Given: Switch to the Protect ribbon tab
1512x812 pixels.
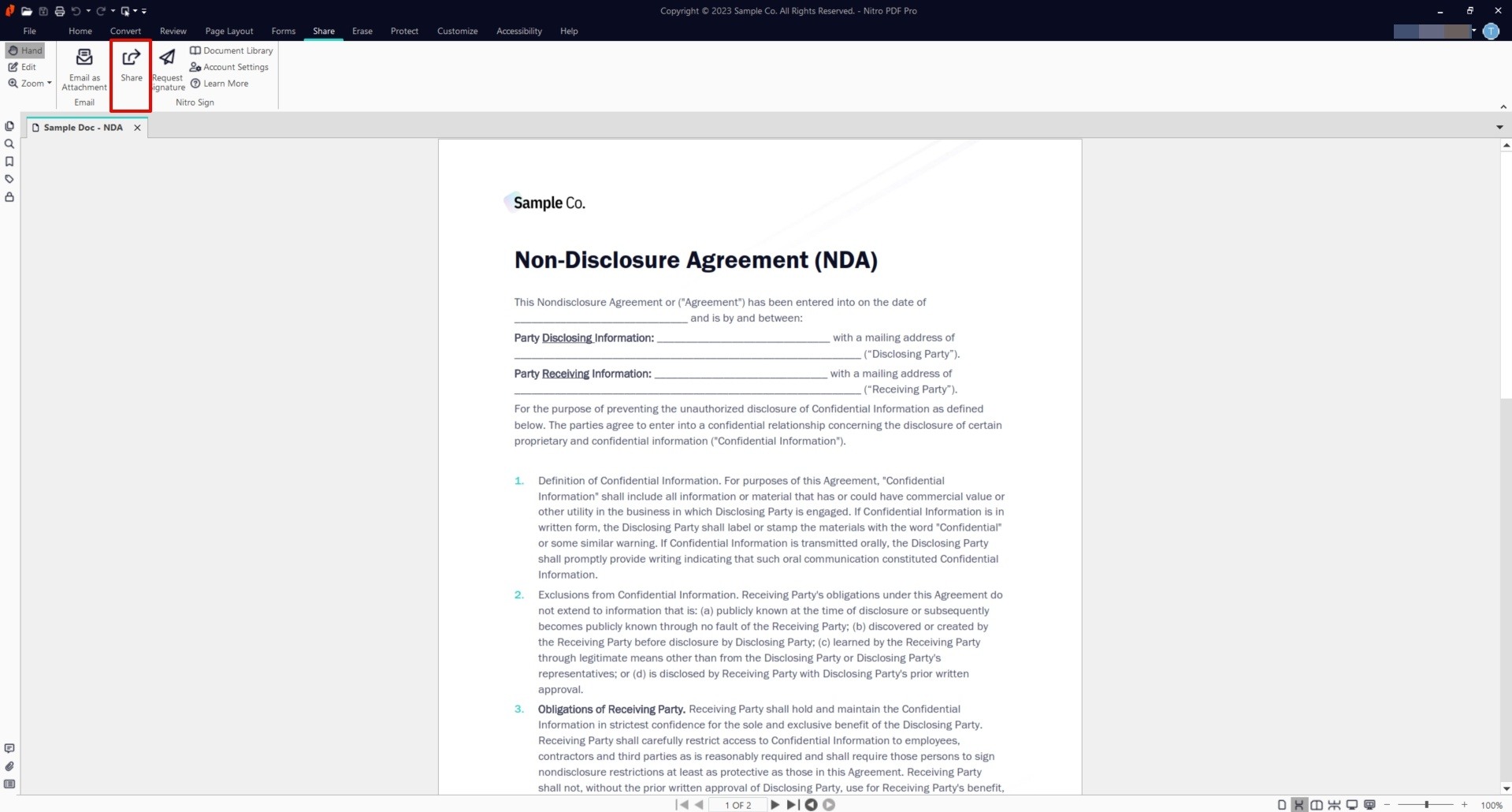Looking at the screenshot, I should click(x=404, y=32).
